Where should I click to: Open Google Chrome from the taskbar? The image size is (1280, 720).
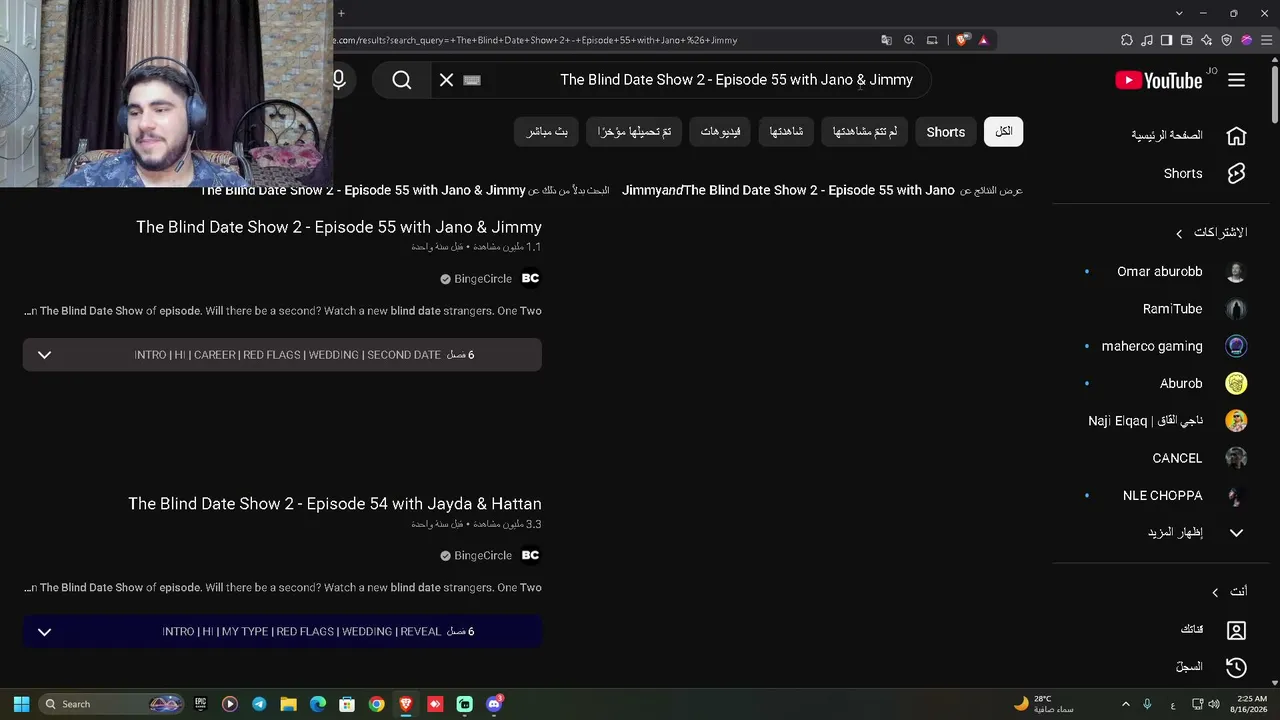[x=376, y=704]
